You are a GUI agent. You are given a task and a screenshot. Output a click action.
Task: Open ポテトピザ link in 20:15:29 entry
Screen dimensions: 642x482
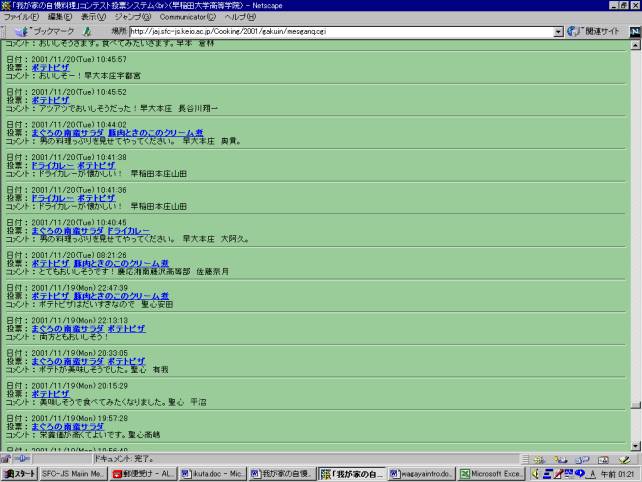pyautogui.click(x=50, y=394)
